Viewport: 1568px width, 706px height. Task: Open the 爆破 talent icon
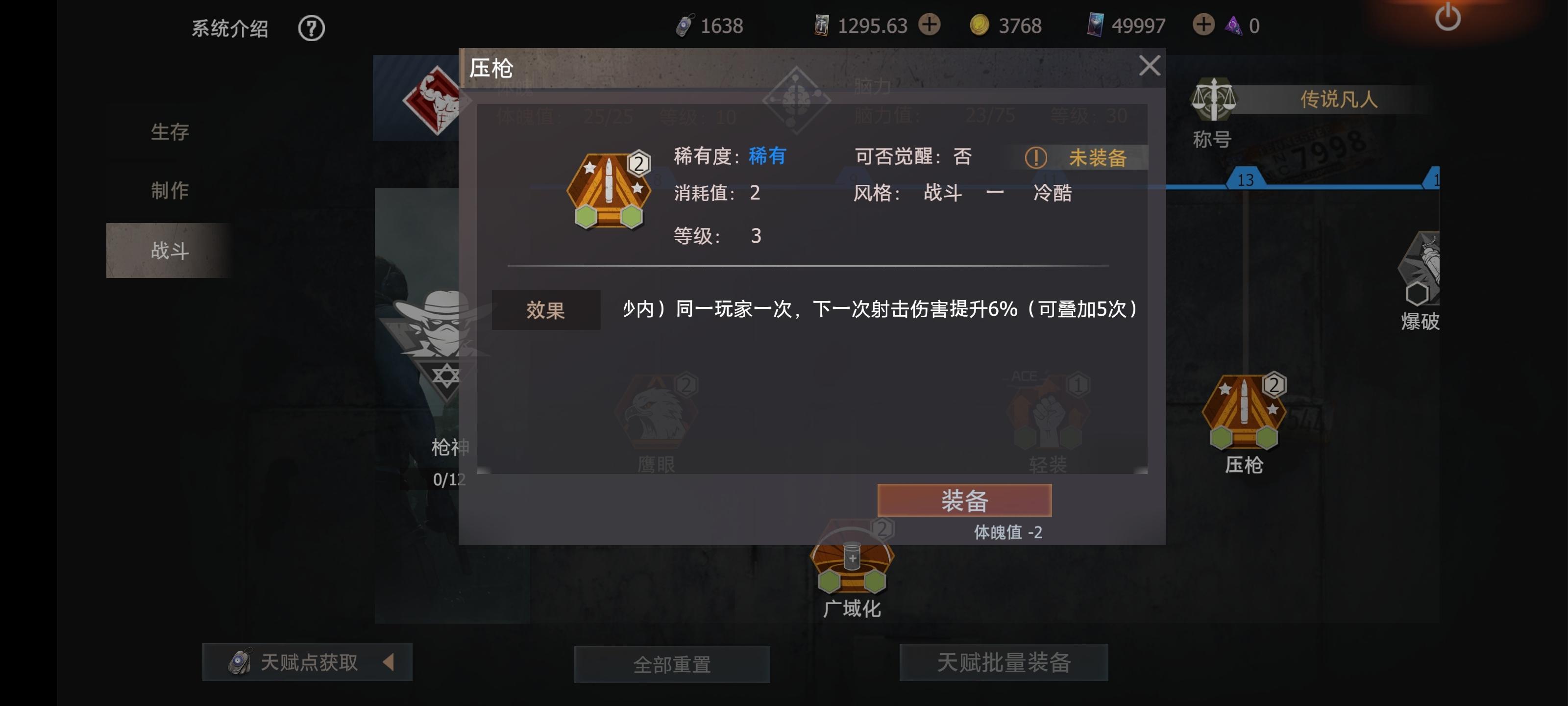[x=1419, y=268]
